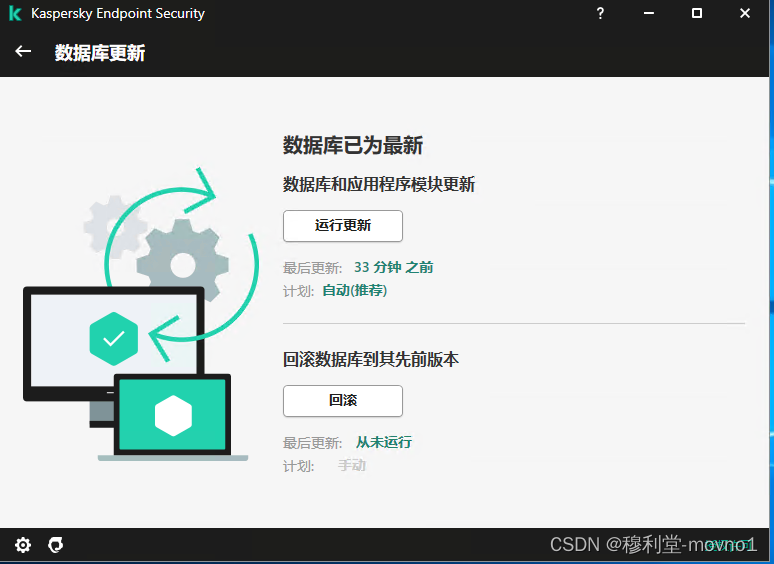774x564 pixels.
Task: Open the 自动(推荐) schedule link
Action: point(354,291)
